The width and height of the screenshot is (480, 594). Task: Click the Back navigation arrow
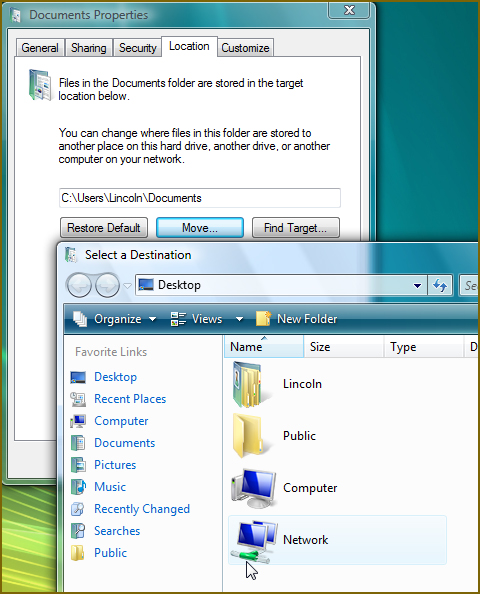[79, 285]
